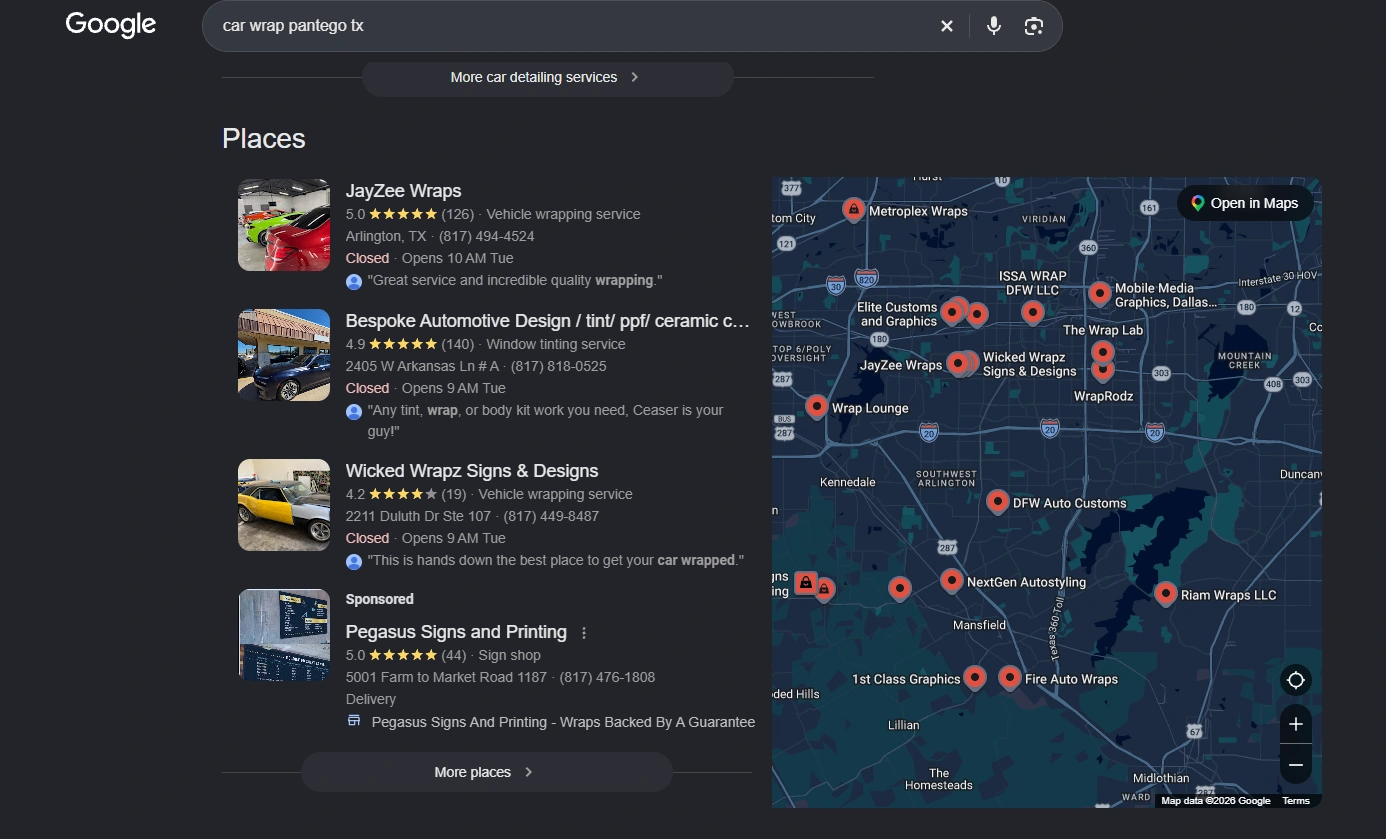Open the Bespoke Automotive Design listing title
The height and width of the screenshot is (839, 1386).
[548, 321]
